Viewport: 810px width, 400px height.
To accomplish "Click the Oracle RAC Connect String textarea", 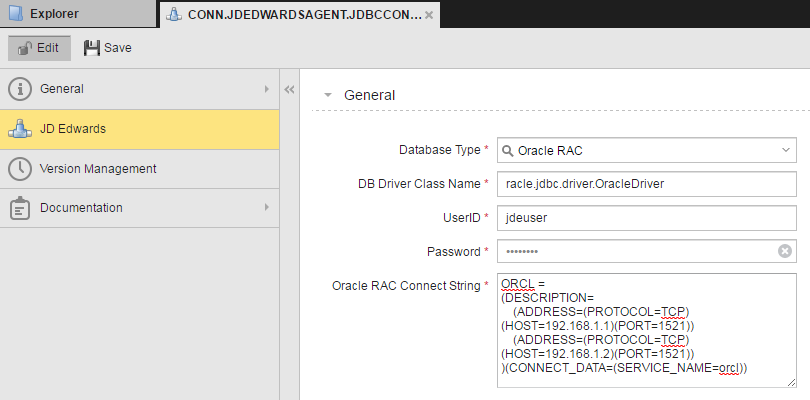I will [647, 331].
